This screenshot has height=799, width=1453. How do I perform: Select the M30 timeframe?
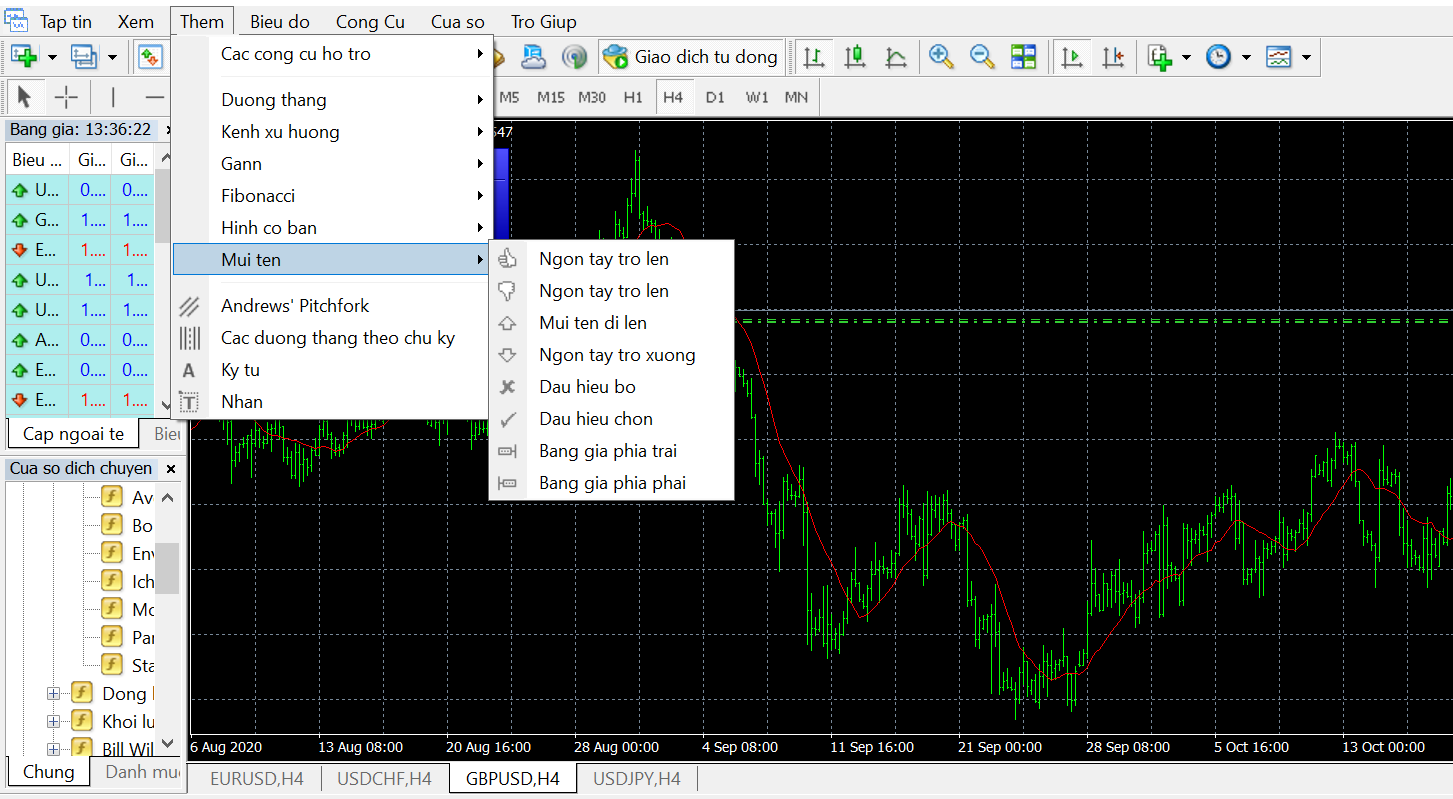pos(592,97)
